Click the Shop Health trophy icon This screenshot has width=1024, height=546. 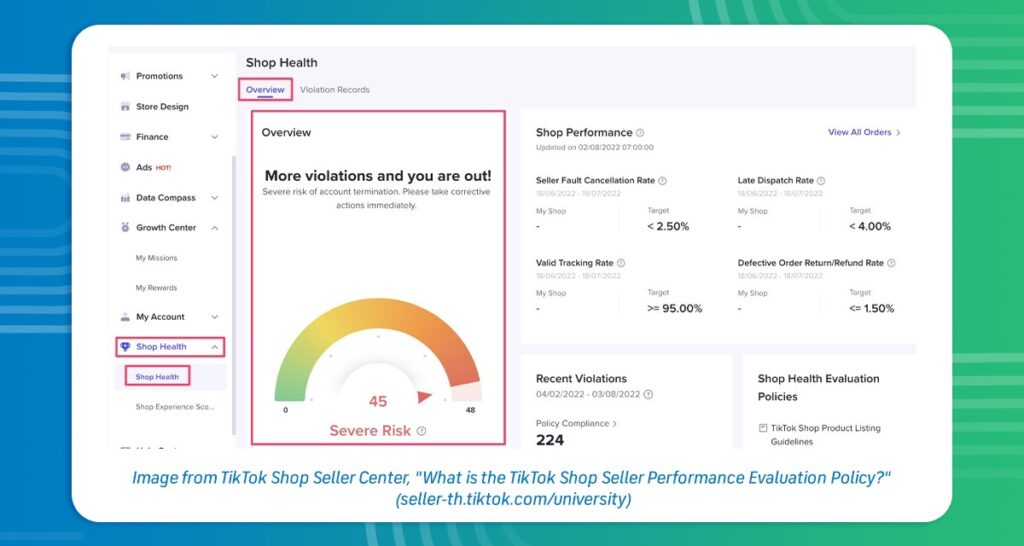tap(125, 347)
